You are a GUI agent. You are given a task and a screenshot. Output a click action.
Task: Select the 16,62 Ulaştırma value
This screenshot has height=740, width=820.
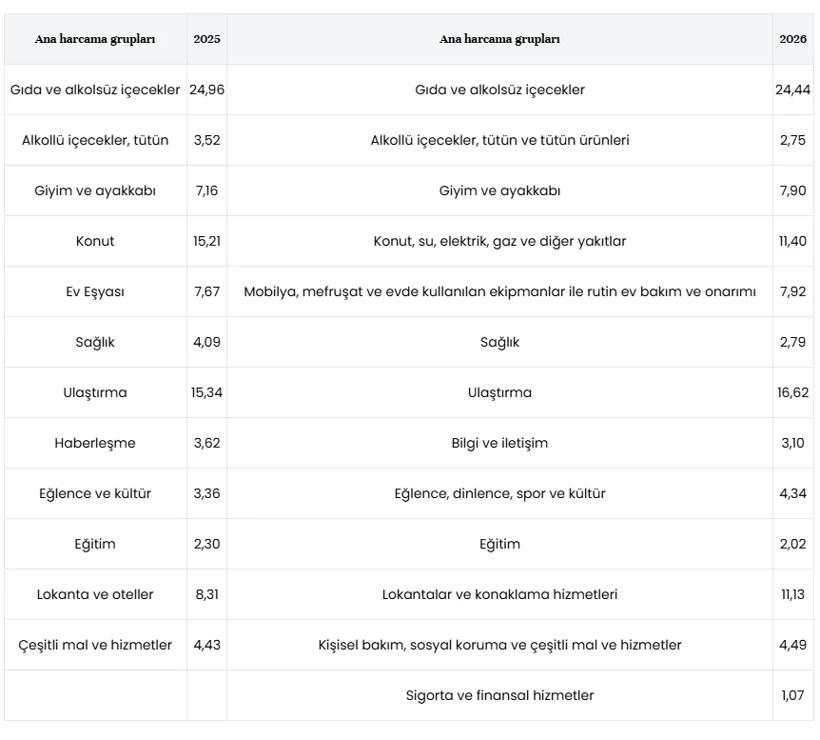793,393
